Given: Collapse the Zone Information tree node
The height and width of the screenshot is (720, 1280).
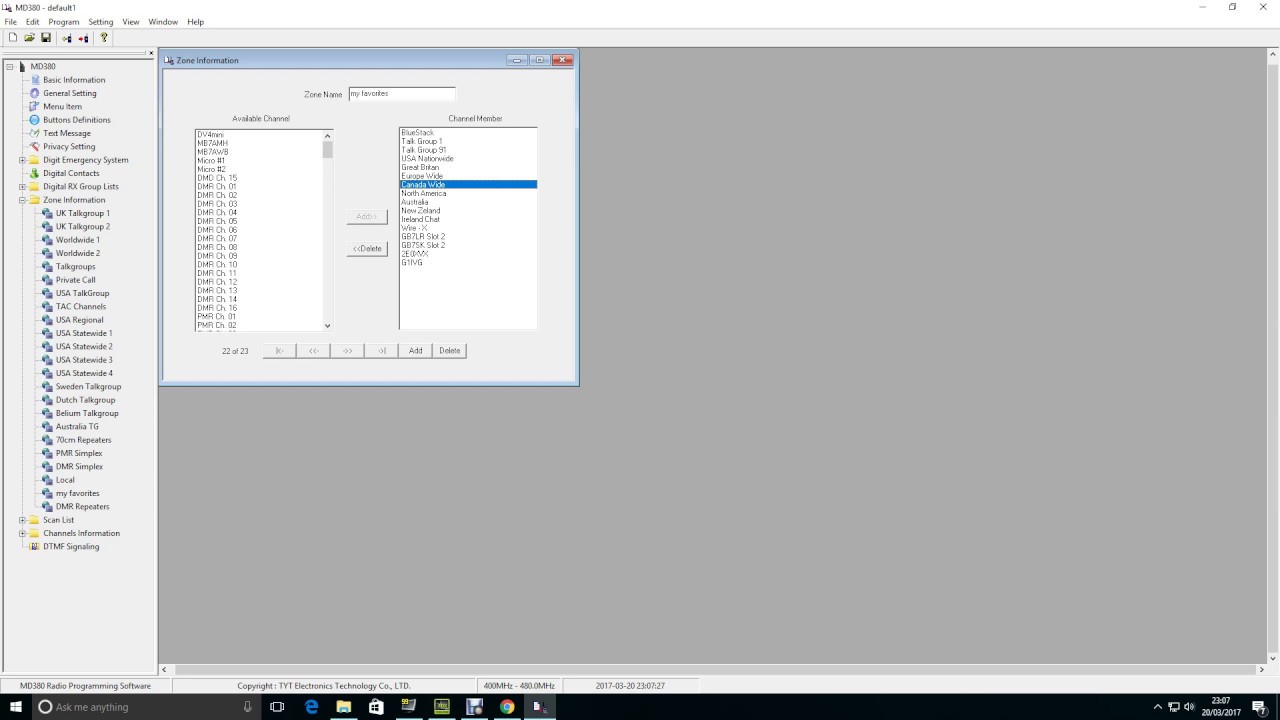Looking at the screenshot, I should click(x=22, y=200).
